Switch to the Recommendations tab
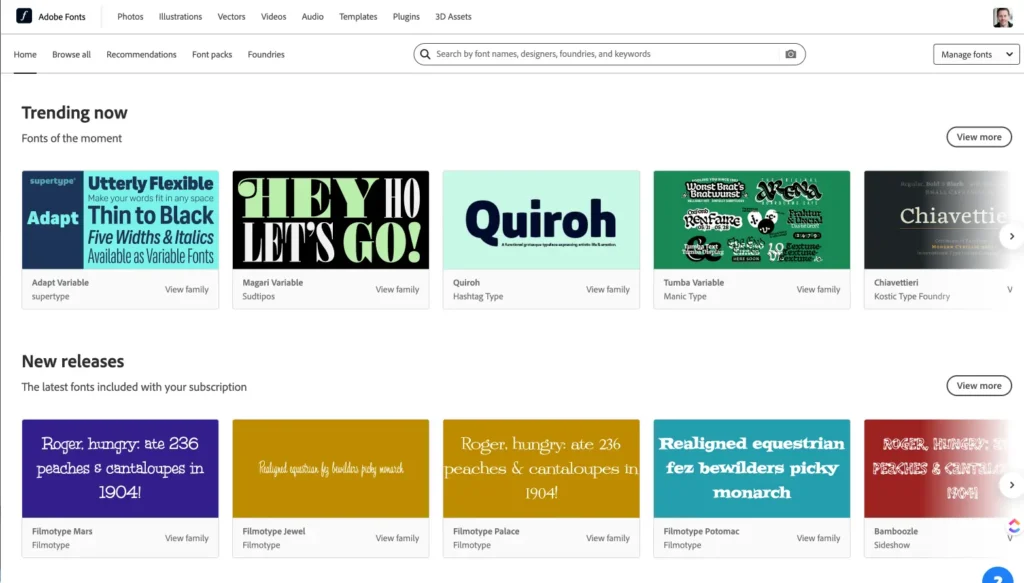1024x583 pixels. (141, 54)
